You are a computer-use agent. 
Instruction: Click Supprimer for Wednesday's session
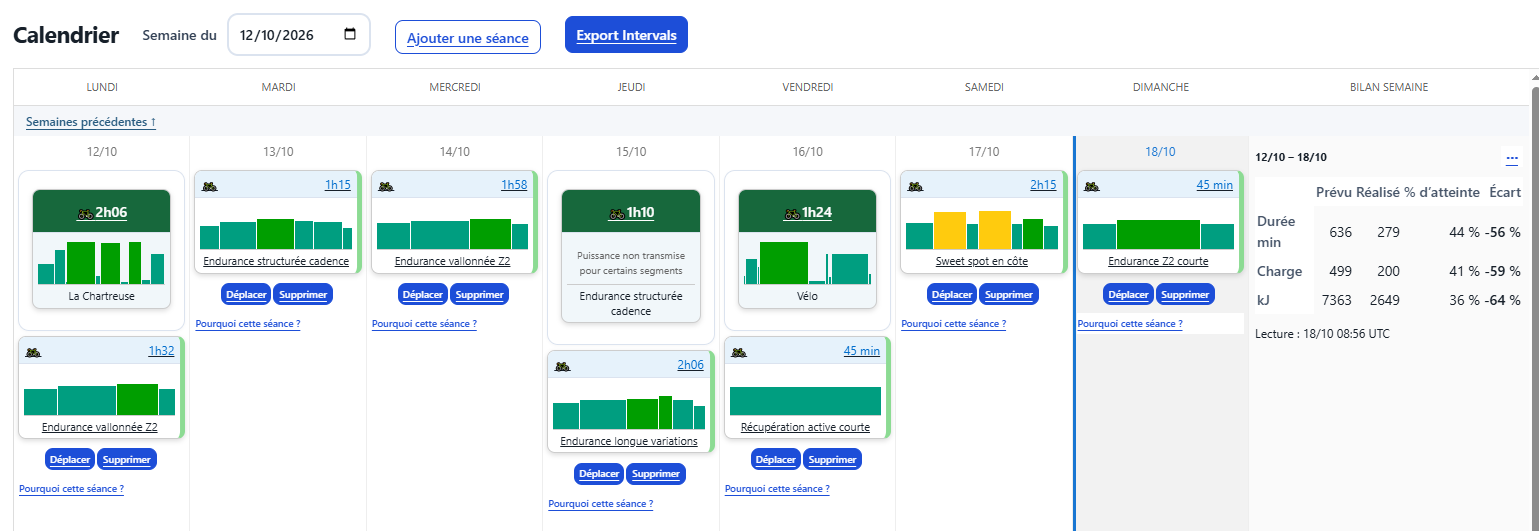(x=479, y=294)
